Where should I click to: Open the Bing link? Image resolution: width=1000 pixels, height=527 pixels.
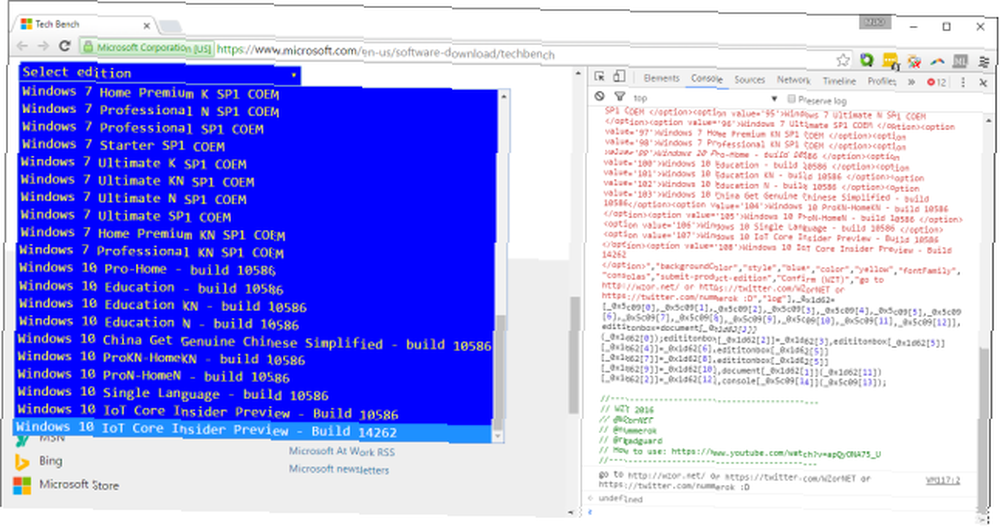(50, 461)
